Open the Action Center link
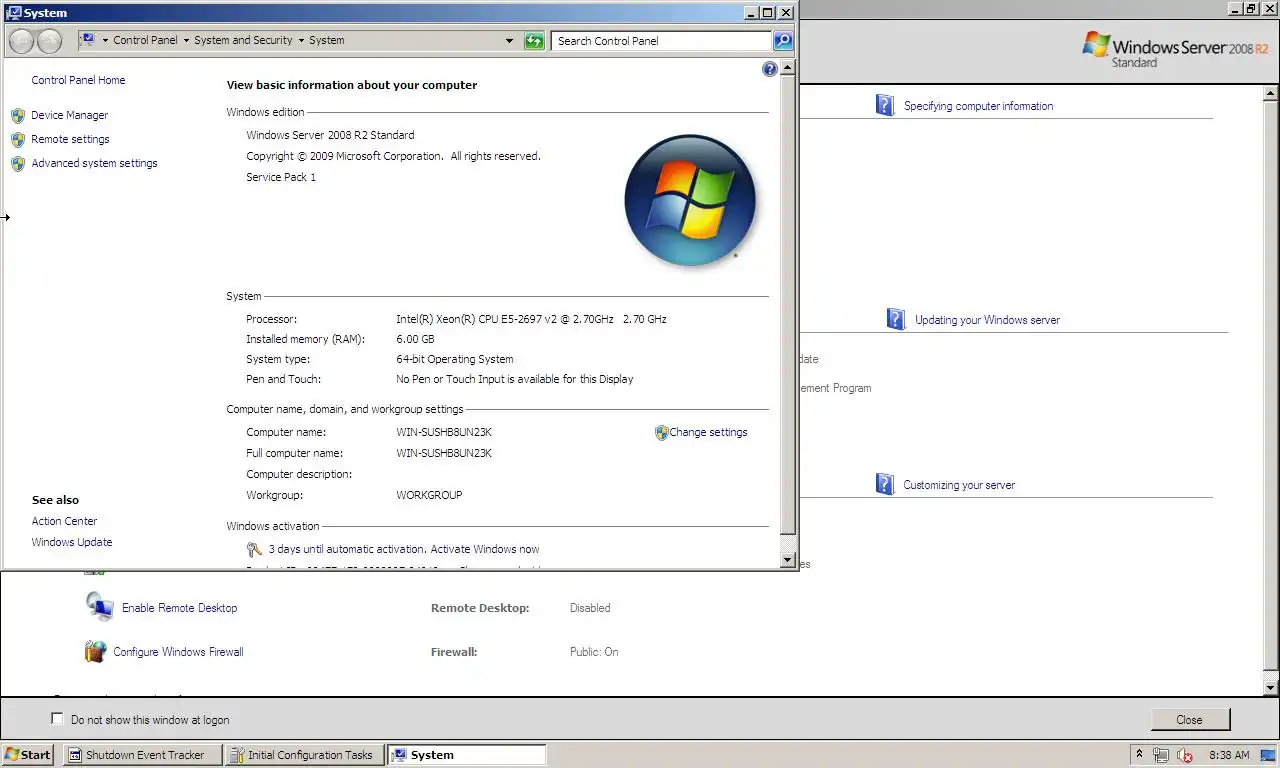The width and height of the screenshot is (1280, 768). (x=64, y=521)
